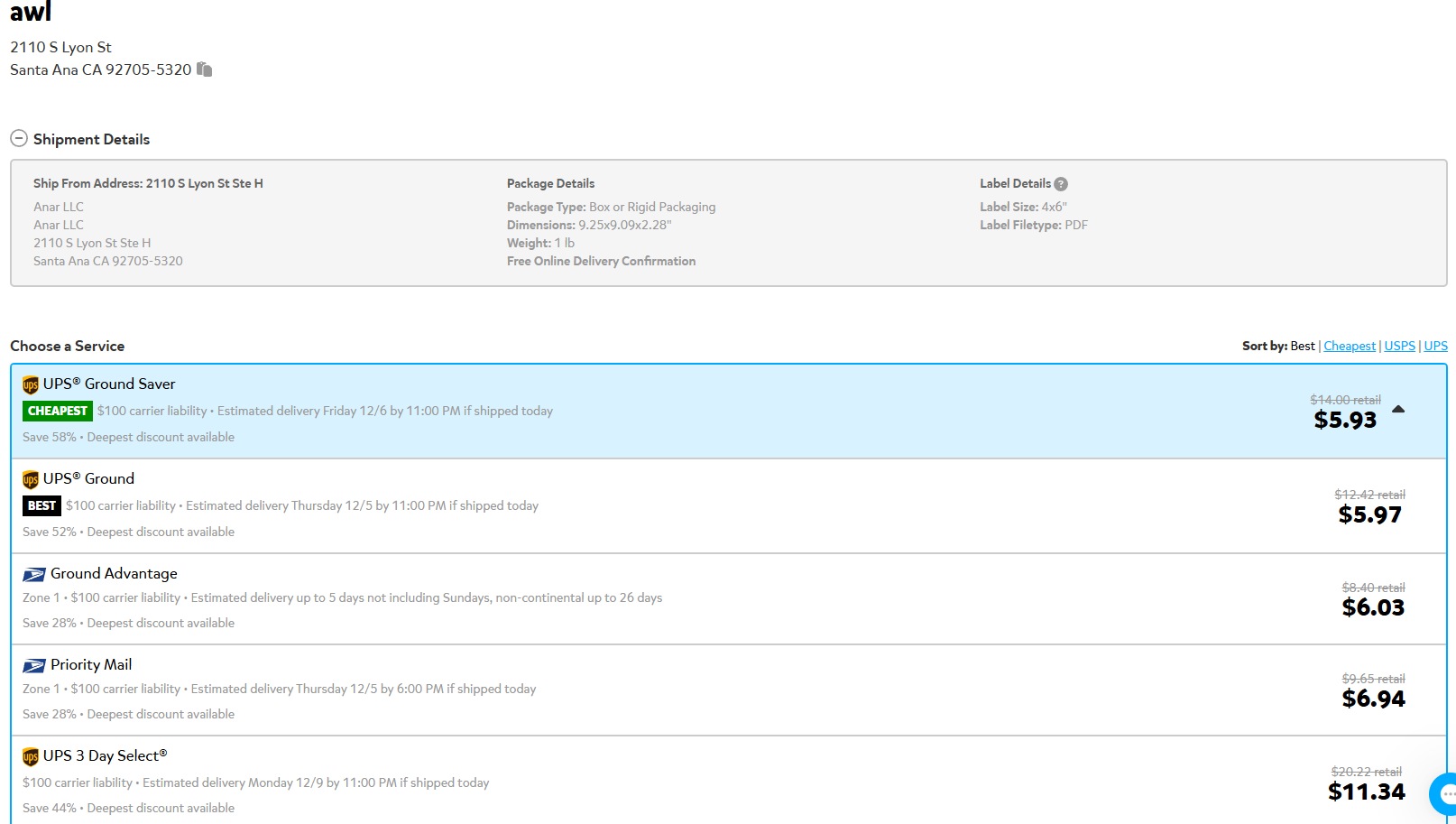Click the Package Type: Box or Rigid Packaging line
Viewport: 1456px width, 824px height.
611,207
